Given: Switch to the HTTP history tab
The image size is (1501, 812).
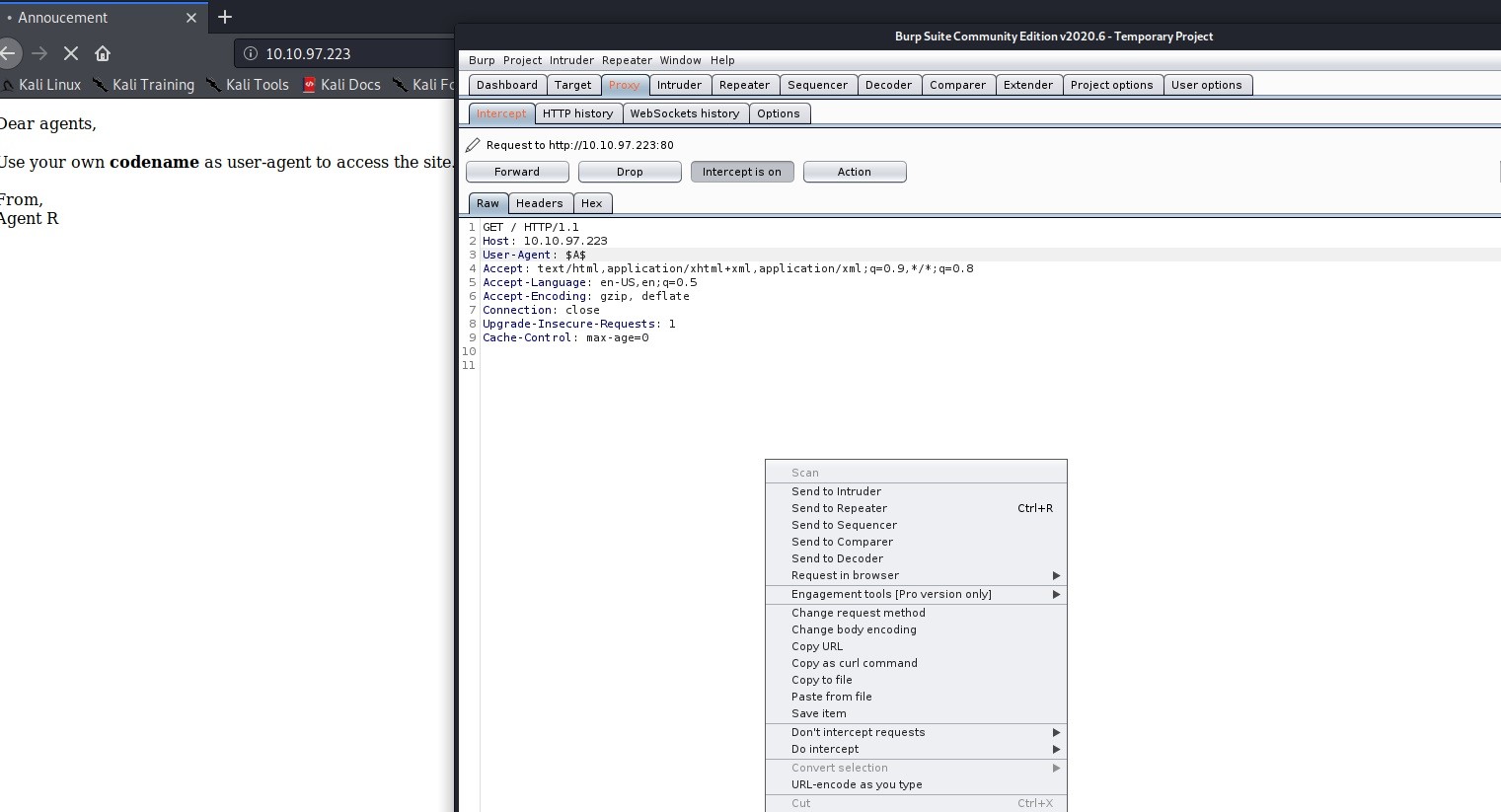Looking at the screenshot, I should tap(577, 113).
